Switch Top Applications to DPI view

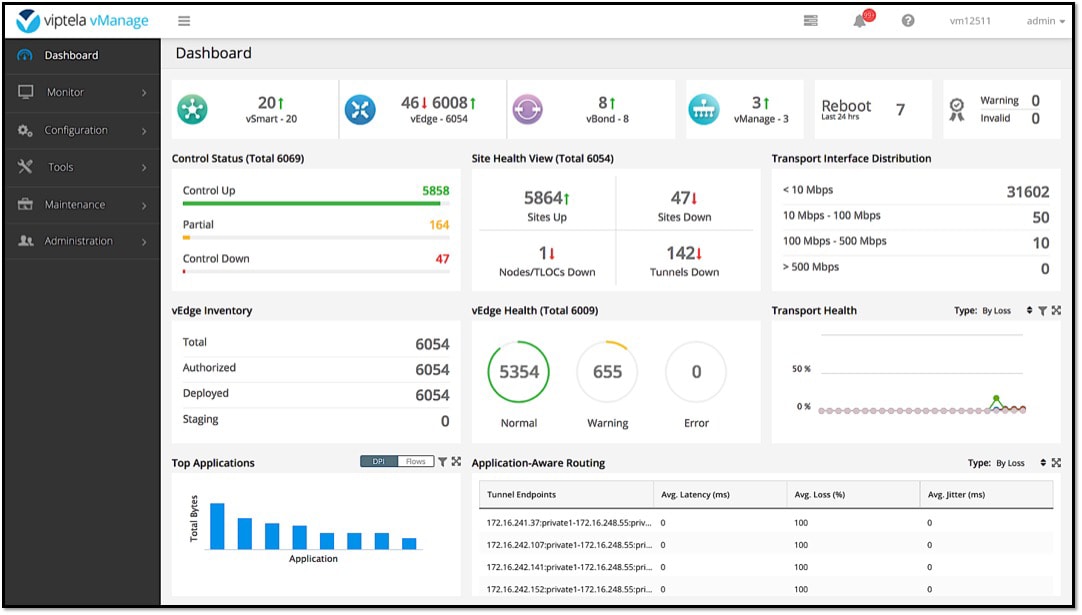379,461
